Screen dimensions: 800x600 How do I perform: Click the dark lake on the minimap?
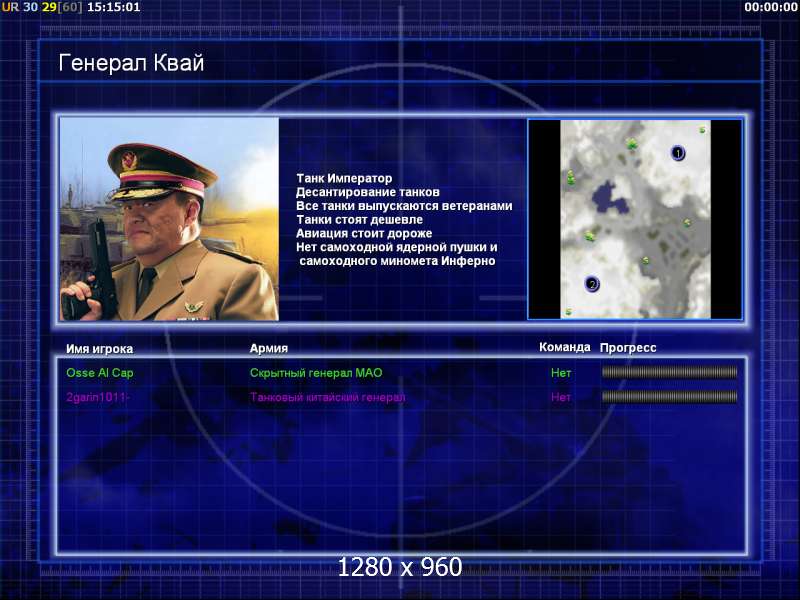coord(609,197)
